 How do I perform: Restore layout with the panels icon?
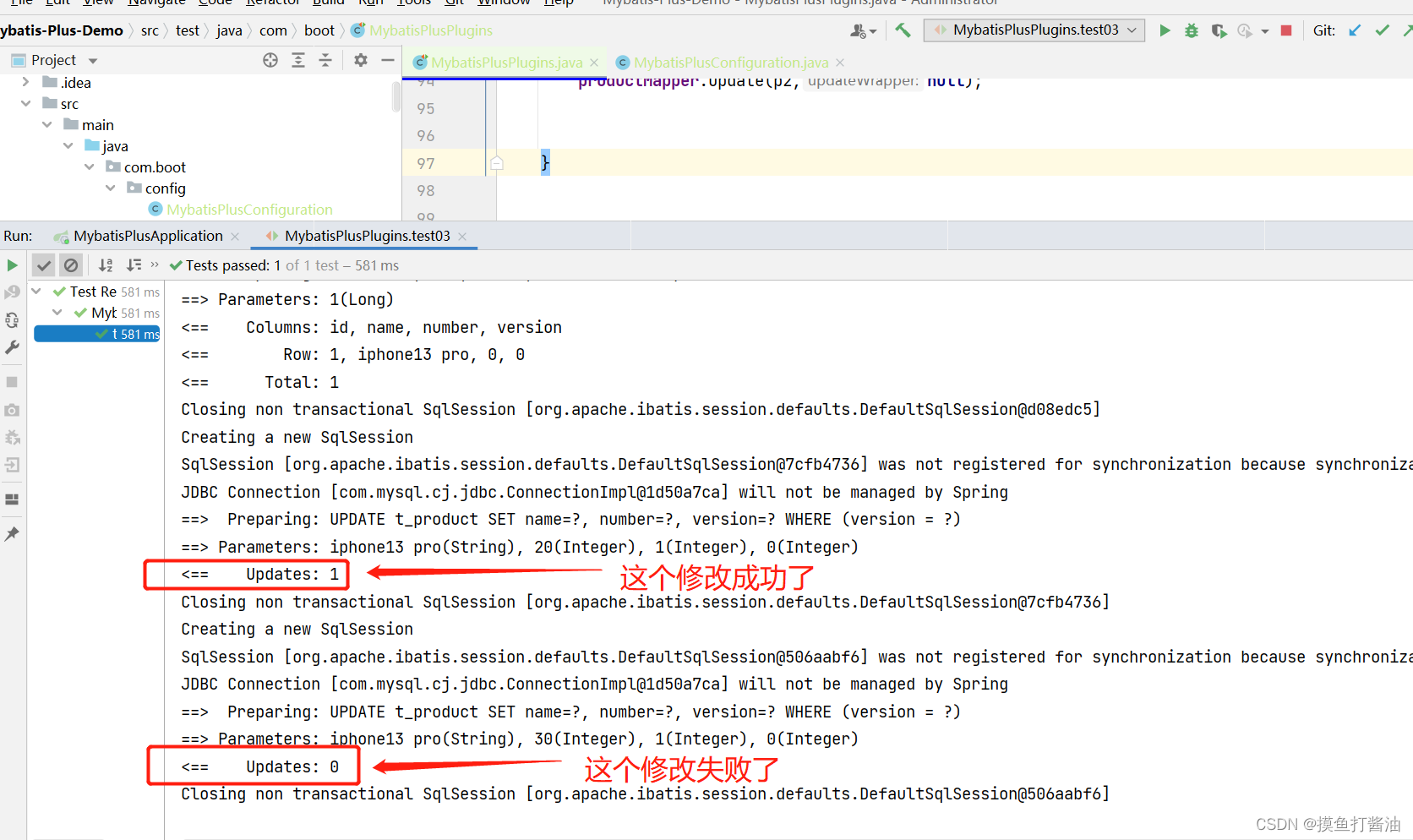point(12,499)
